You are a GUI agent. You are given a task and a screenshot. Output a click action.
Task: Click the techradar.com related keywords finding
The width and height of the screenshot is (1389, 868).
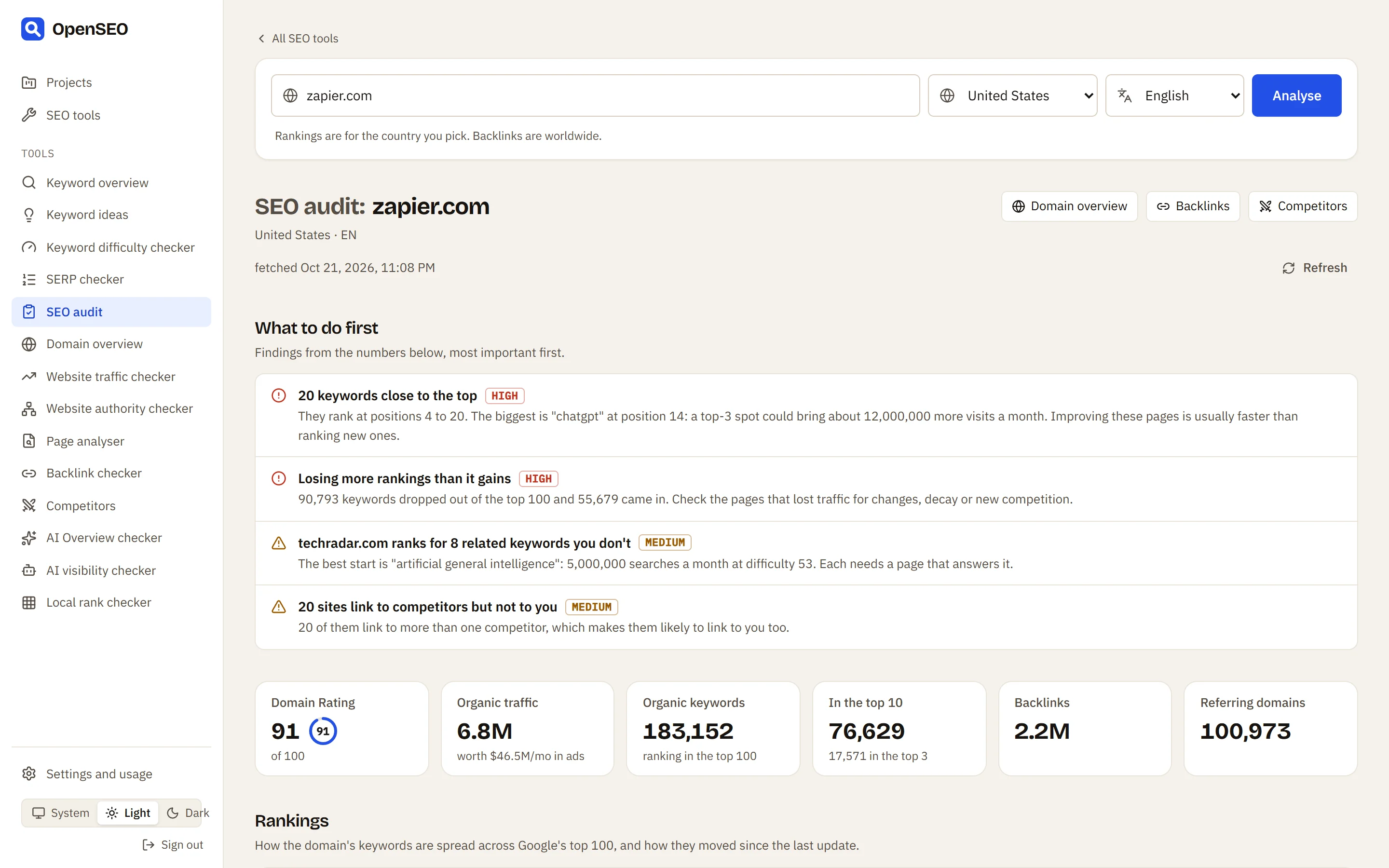[806, 553]
